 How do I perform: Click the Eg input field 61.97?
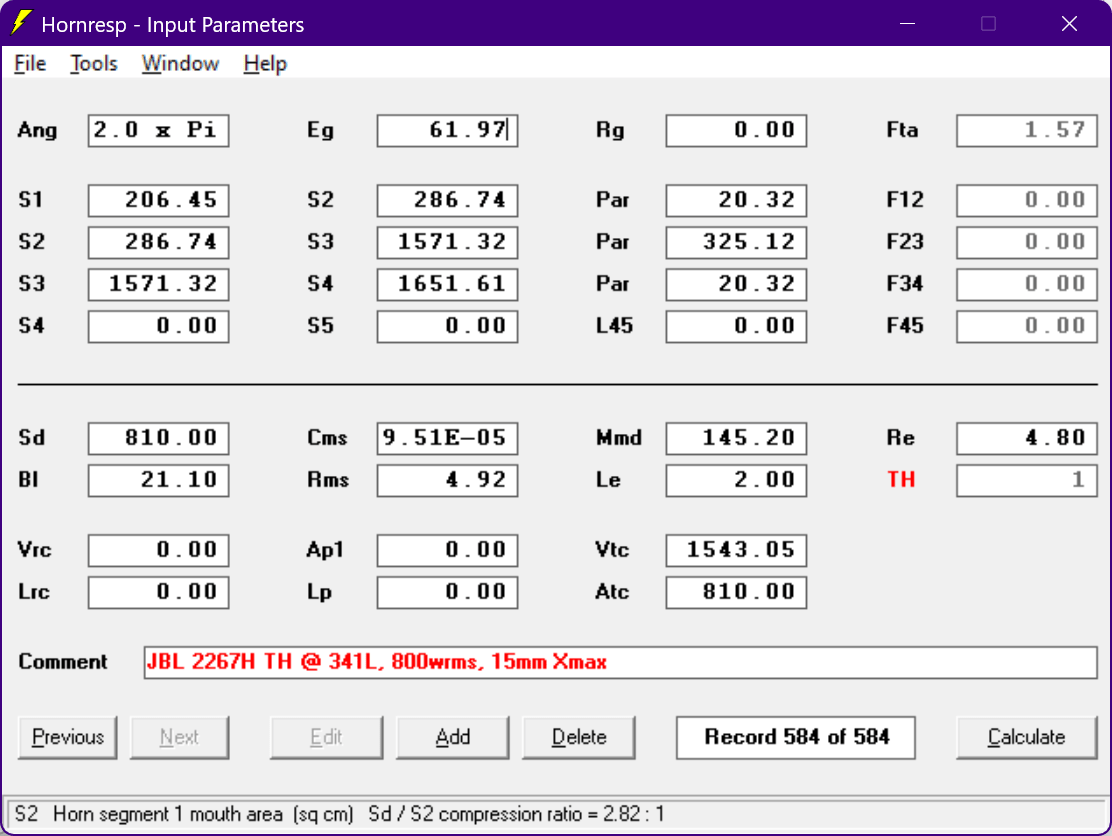click(447, 130)
